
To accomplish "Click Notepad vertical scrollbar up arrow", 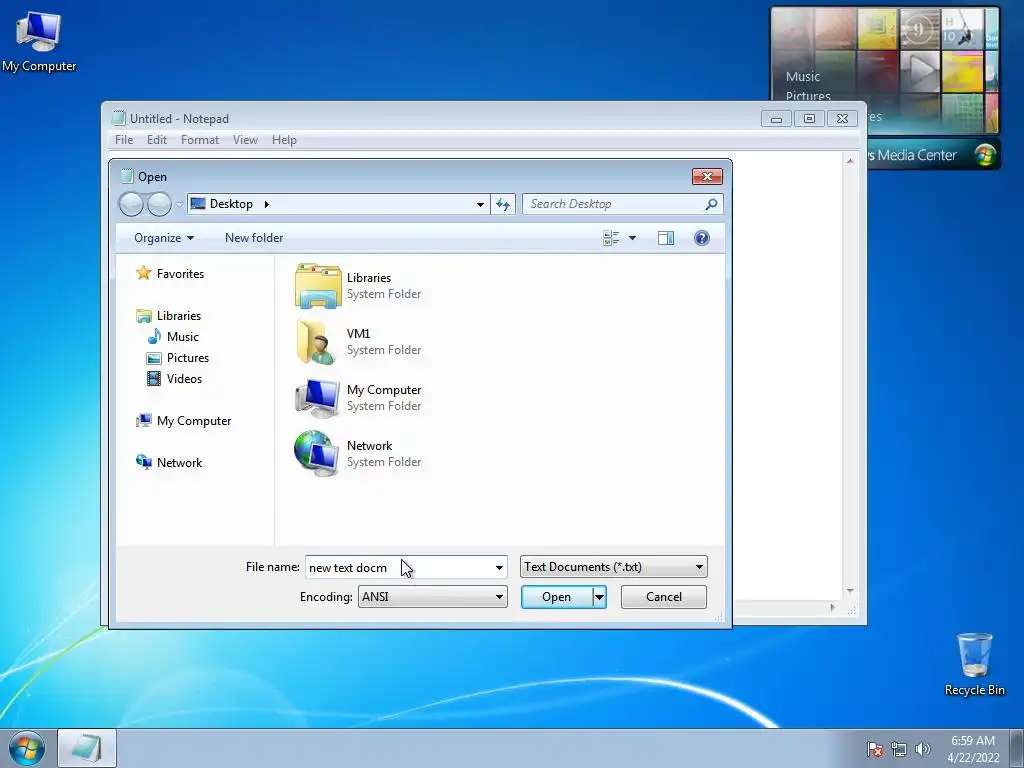I will (x=850, y=161).
